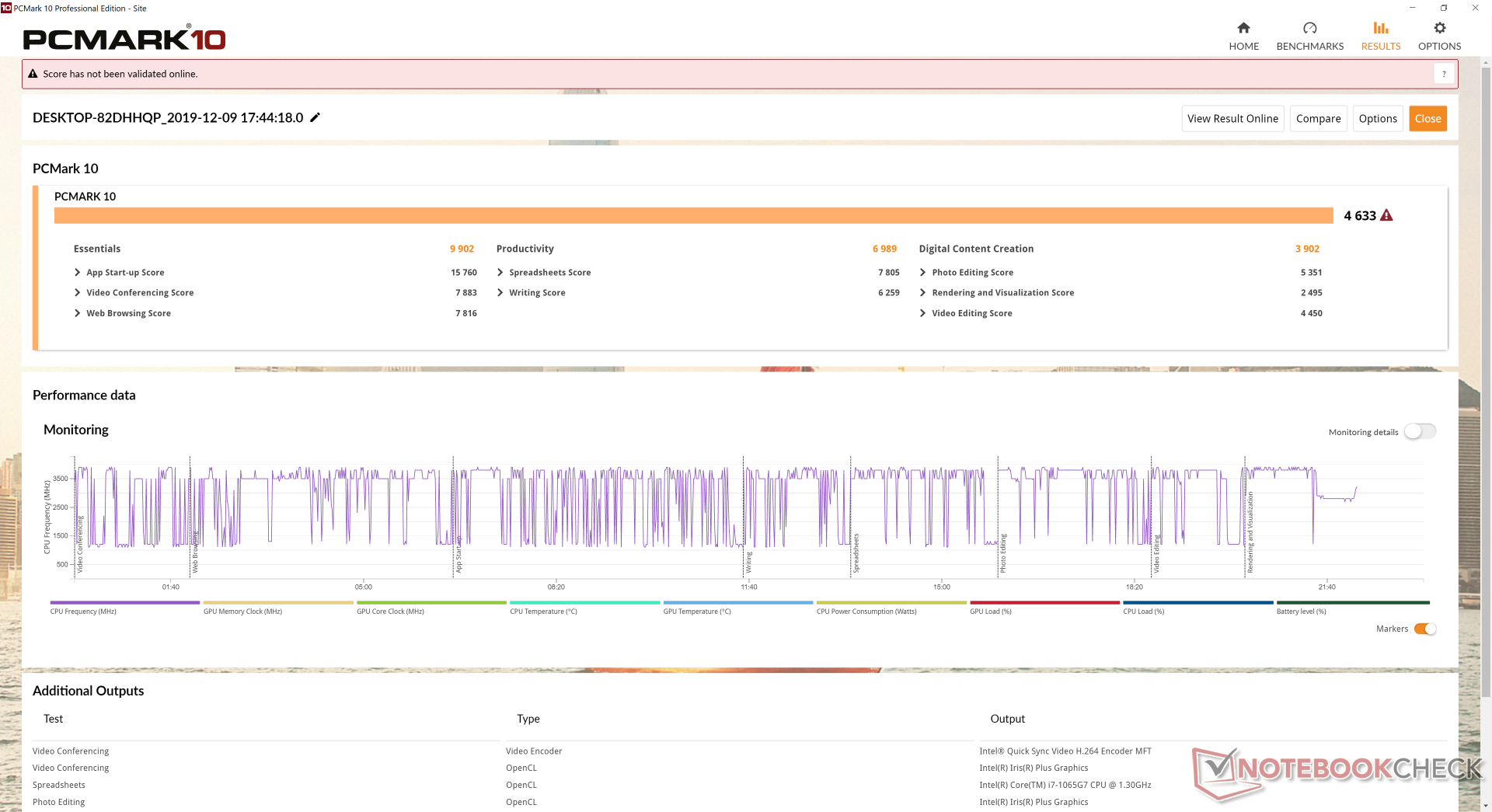Image resolution: width=1492 pixels, height=812 pixels.
Task: Click the Essentials score 9 902
Action: point(462,249)
